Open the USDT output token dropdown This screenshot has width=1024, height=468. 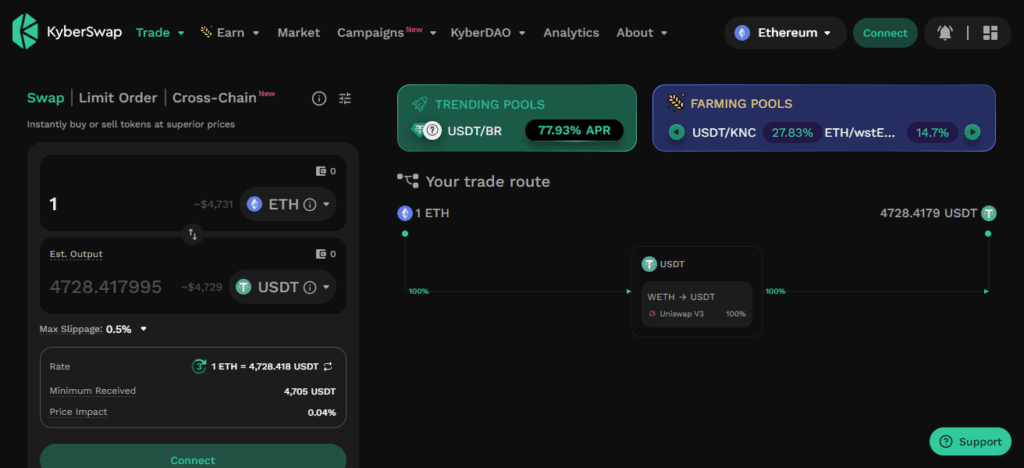(283, 287)
